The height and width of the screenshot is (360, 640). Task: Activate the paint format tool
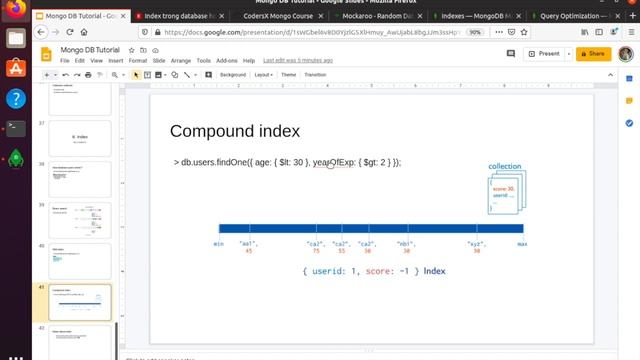click(x=100, y=75)
